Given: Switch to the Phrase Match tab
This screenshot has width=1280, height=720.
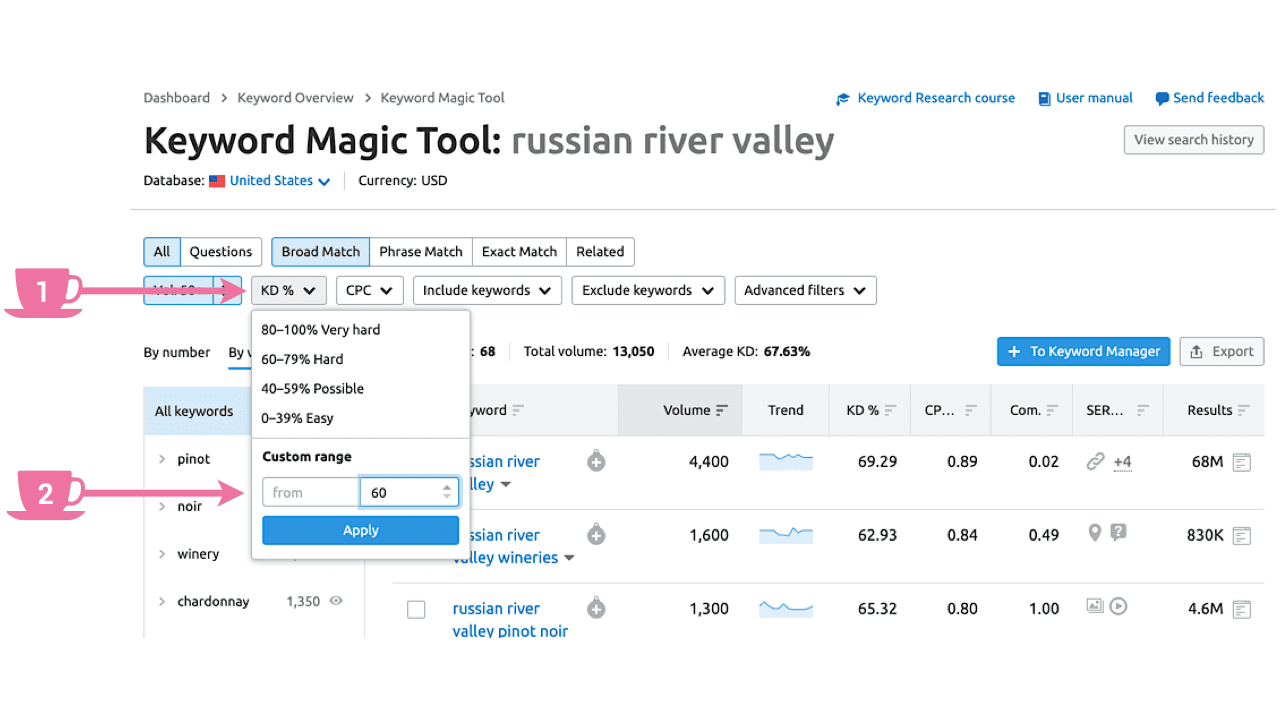Looking at the screenshot, I should pyautogui.click(x=421, y=251).
